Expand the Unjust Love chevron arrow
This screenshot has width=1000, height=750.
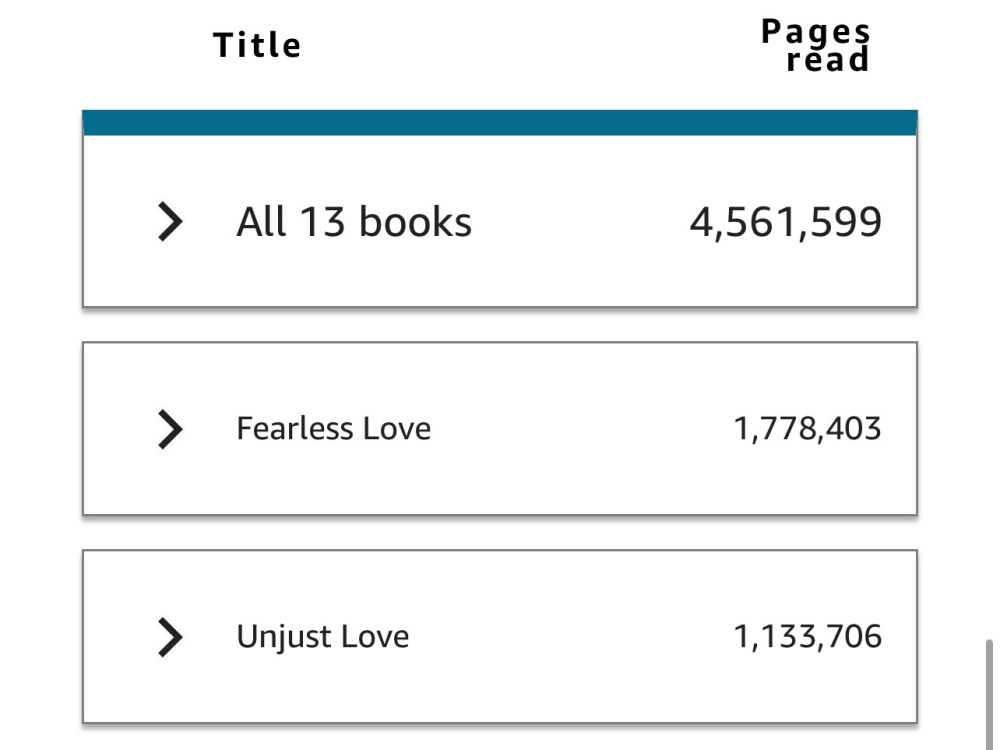point(170,636)
